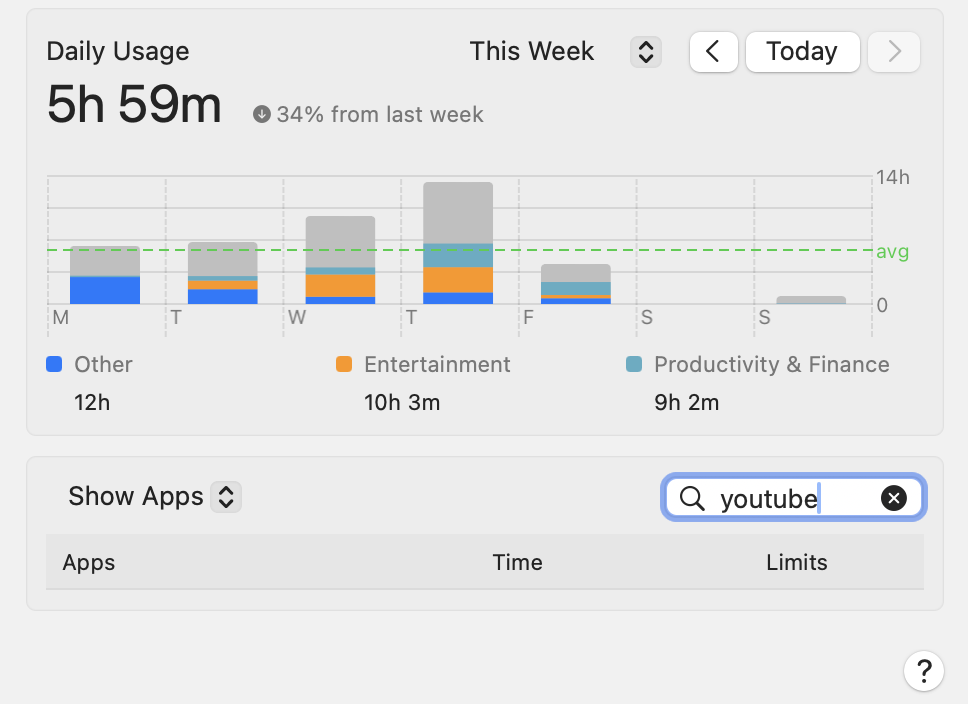Screen dimensions: 968x704
Task: Click the magnifying glass search icon
Action: click(x=692, y=498)
